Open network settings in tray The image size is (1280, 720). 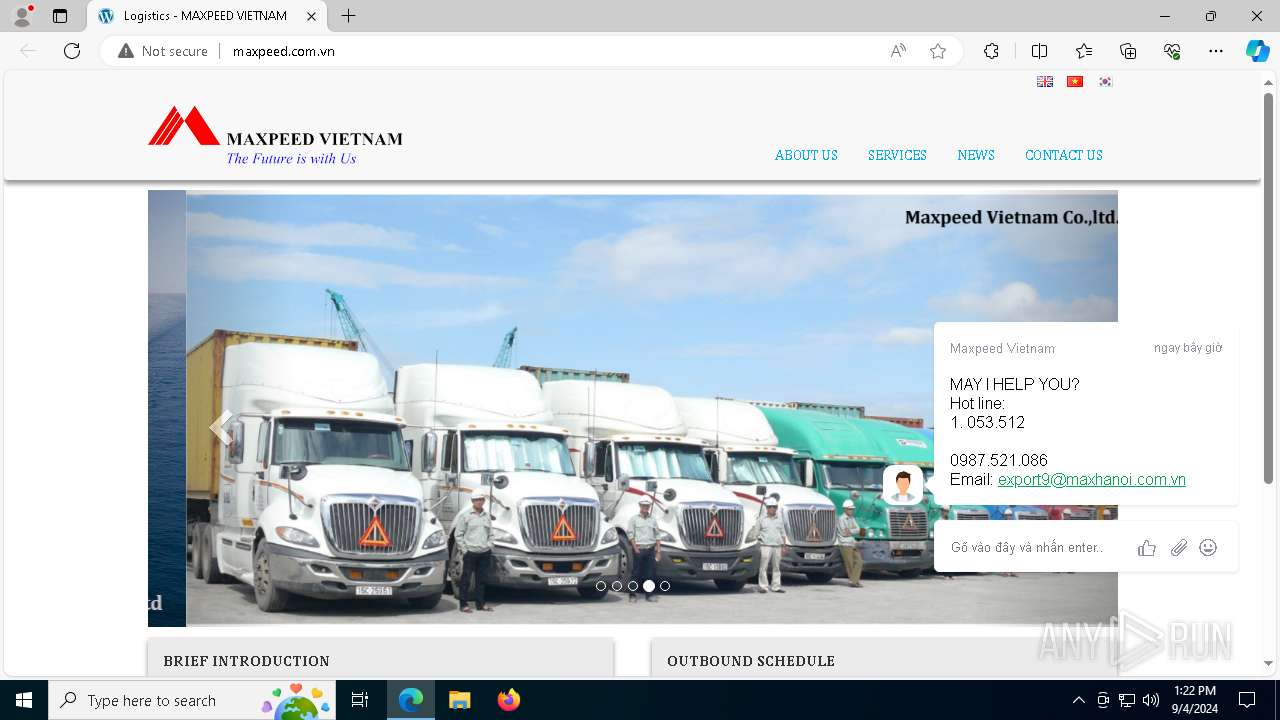tap(1127, 700)
